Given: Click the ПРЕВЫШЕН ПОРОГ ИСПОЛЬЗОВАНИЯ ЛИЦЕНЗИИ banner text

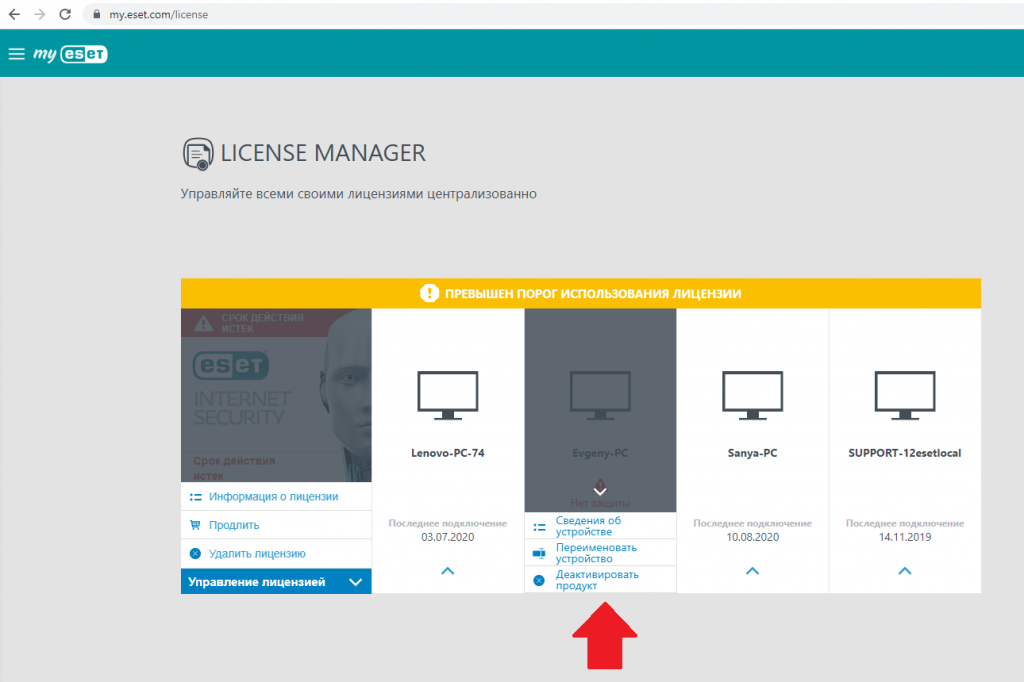Looking at the screenshot, I should tap(593, 294).
